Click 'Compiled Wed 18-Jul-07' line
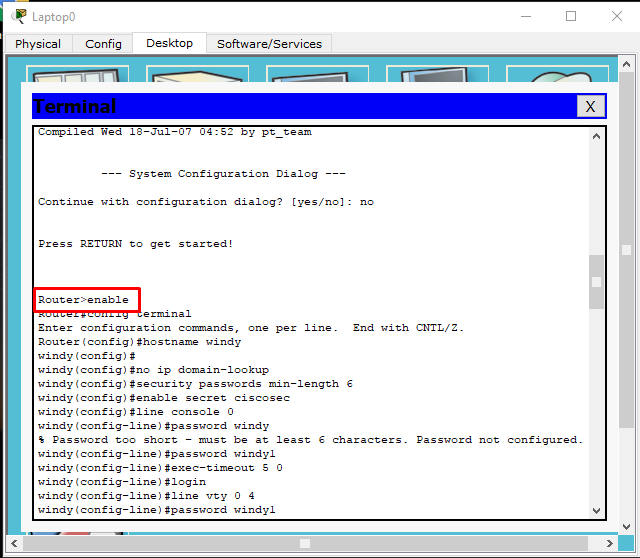Viewport: 640px width, 558px height. tap(175, 132)
